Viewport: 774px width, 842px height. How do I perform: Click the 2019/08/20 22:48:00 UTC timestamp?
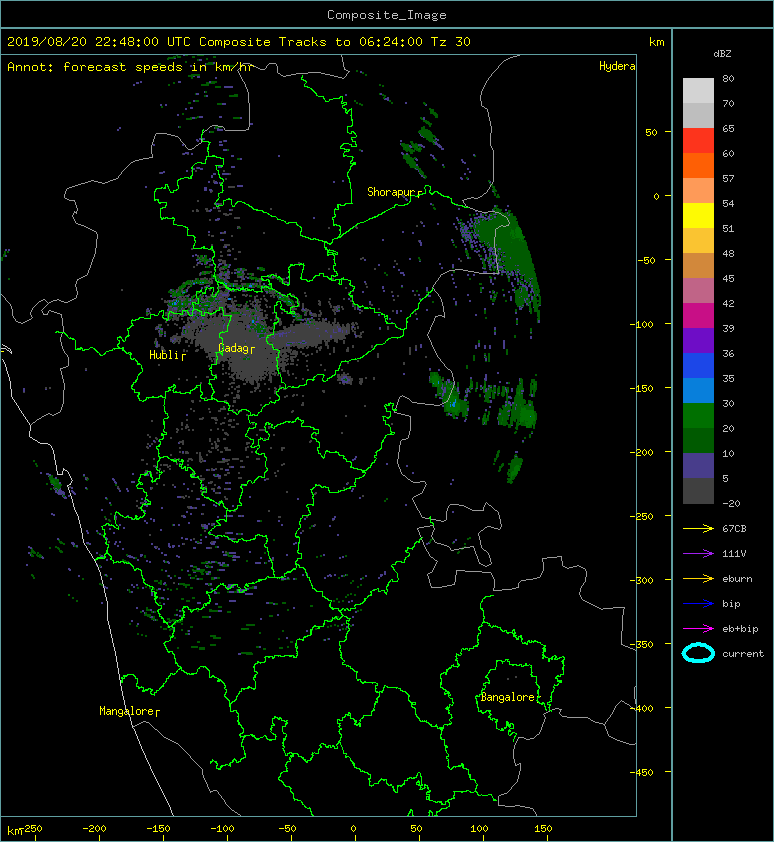pyautogui.click(x=99, y=42)
